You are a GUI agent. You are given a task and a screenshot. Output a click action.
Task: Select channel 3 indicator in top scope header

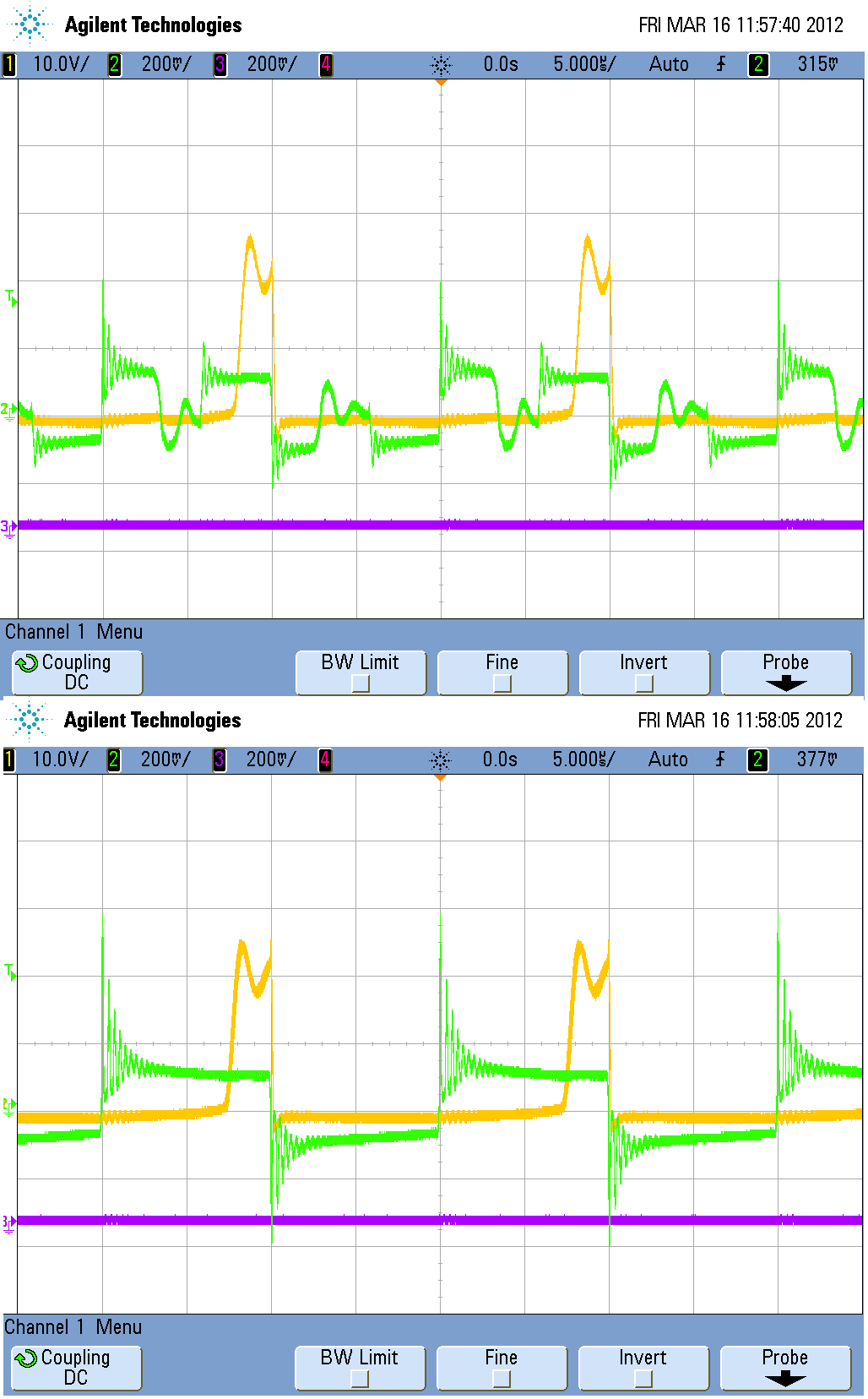point(220,64)
